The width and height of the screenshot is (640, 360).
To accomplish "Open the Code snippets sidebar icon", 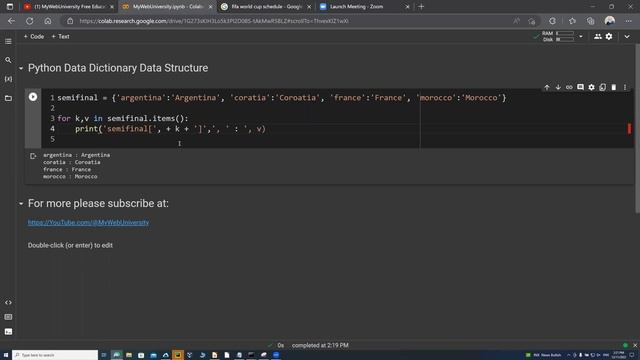I will 8,302.
